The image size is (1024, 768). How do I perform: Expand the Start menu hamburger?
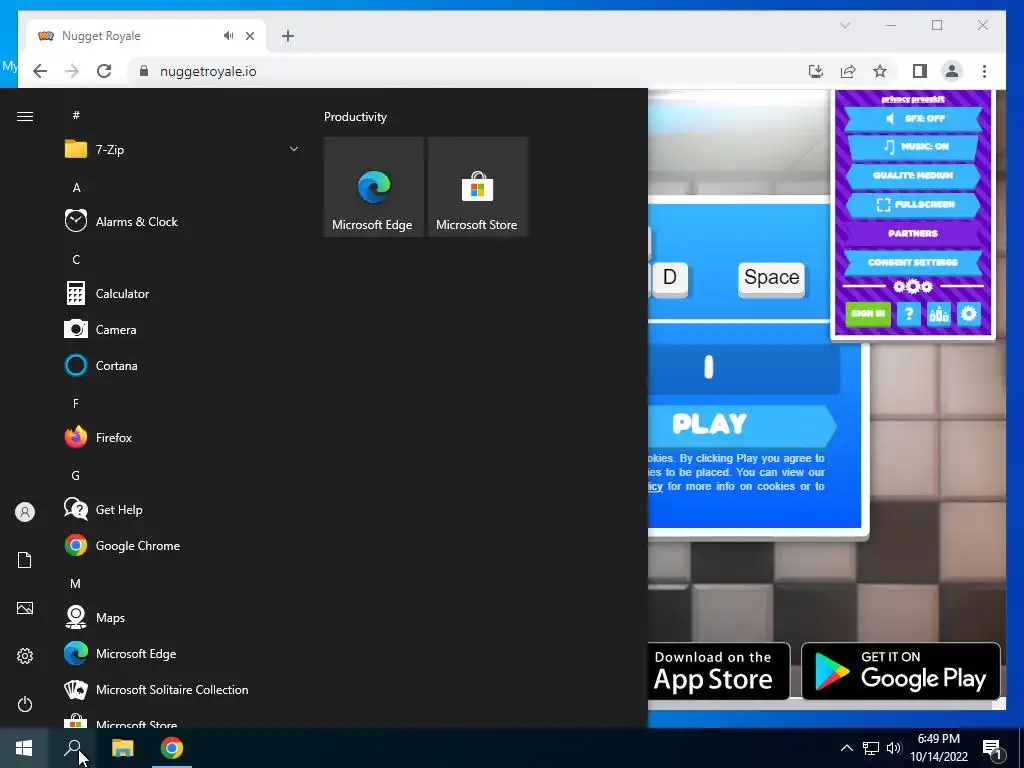click(x=25, y=116)
